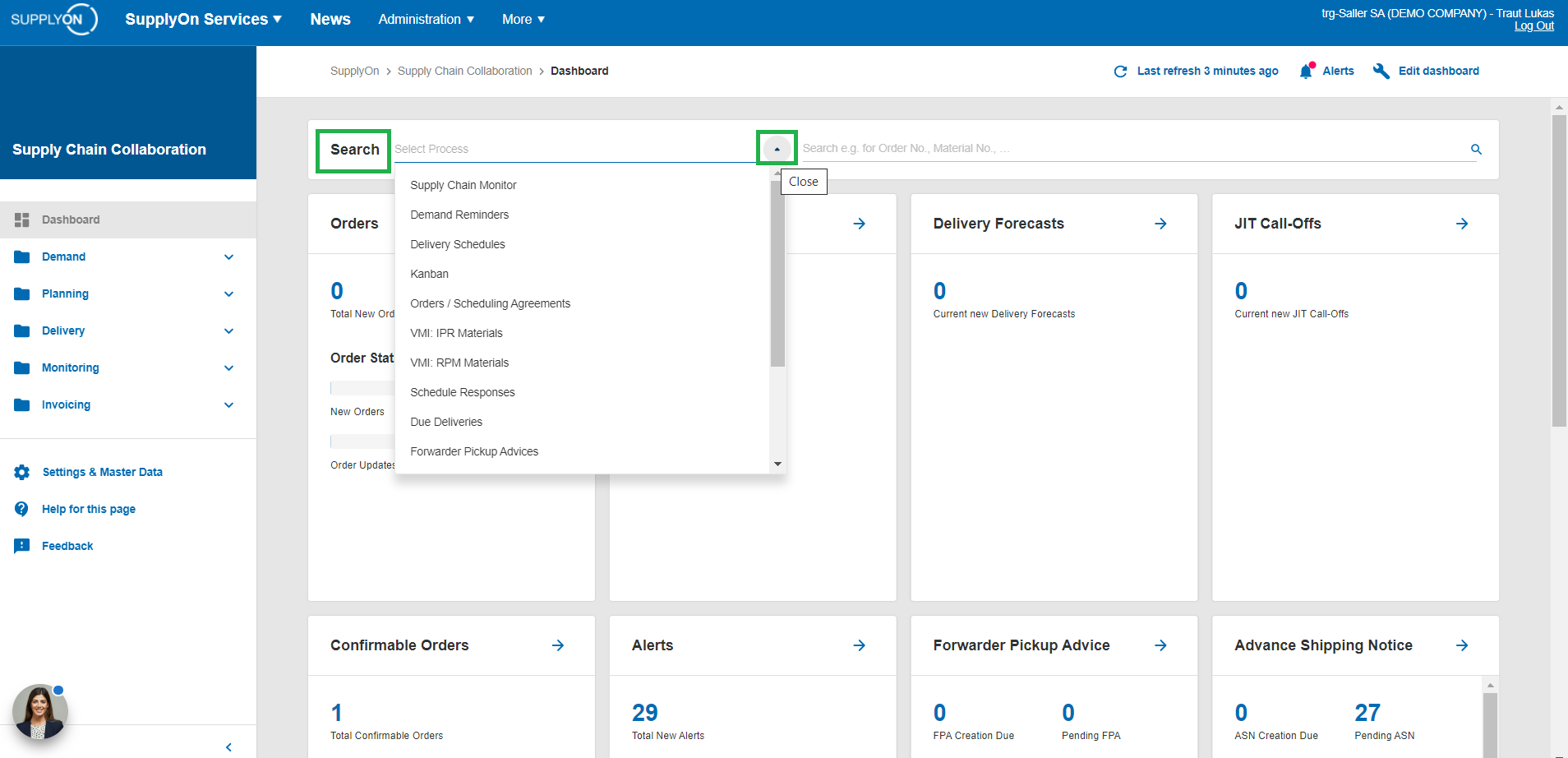Open Settings & Master Data
This screenshot has height=758, width=1568.
click(103, 472)
